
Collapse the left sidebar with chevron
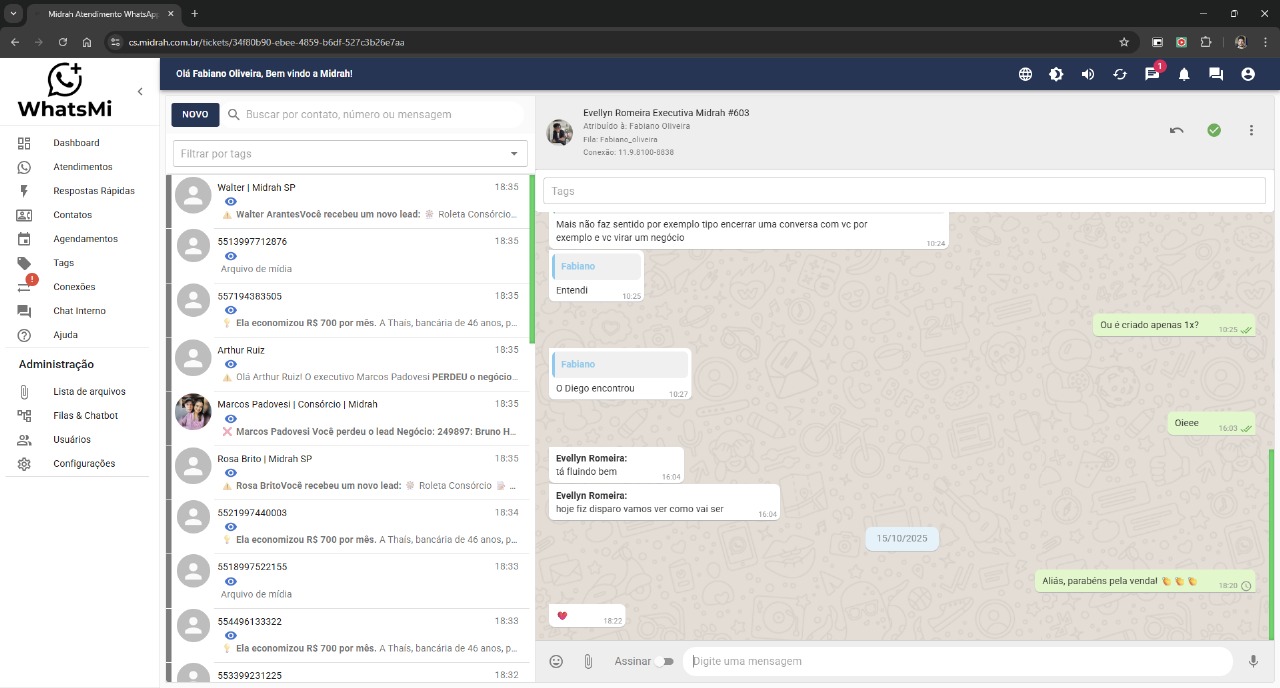(140, 92)
